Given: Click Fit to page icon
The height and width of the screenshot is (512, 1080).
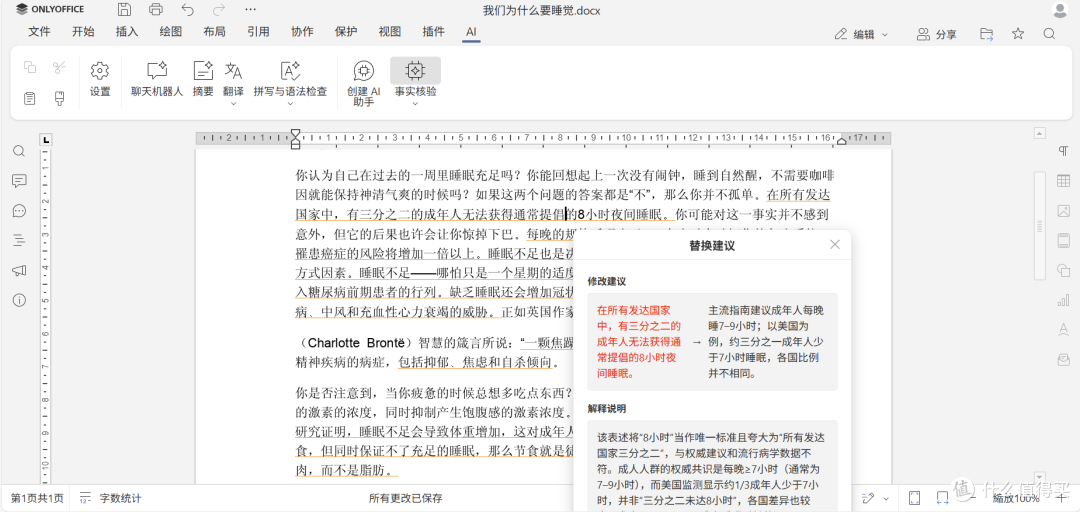Looking at the screenshot, I should (x=915, y=498).
